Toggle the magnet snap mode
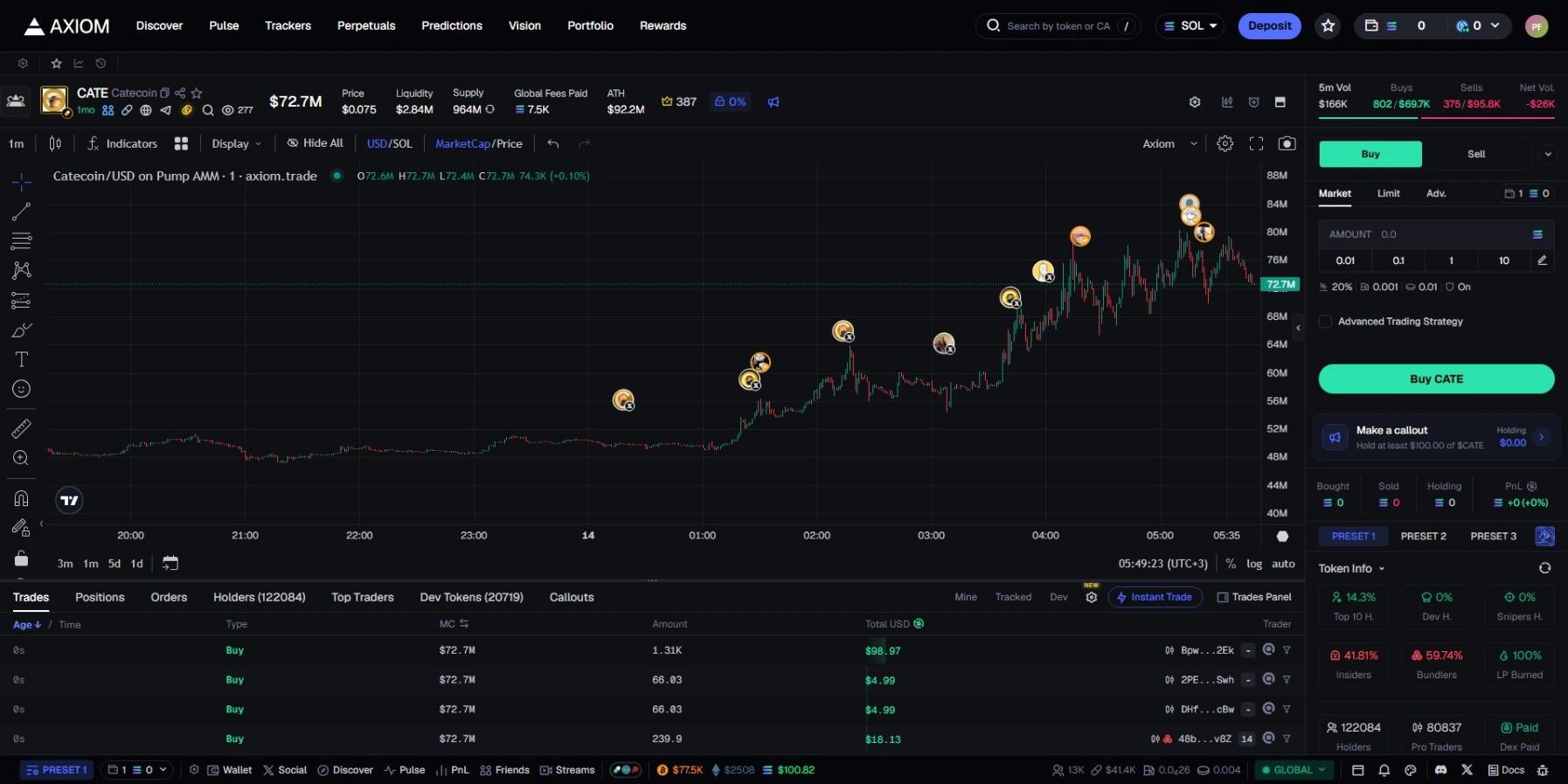The image size is (1568, 784). point(22,498)
